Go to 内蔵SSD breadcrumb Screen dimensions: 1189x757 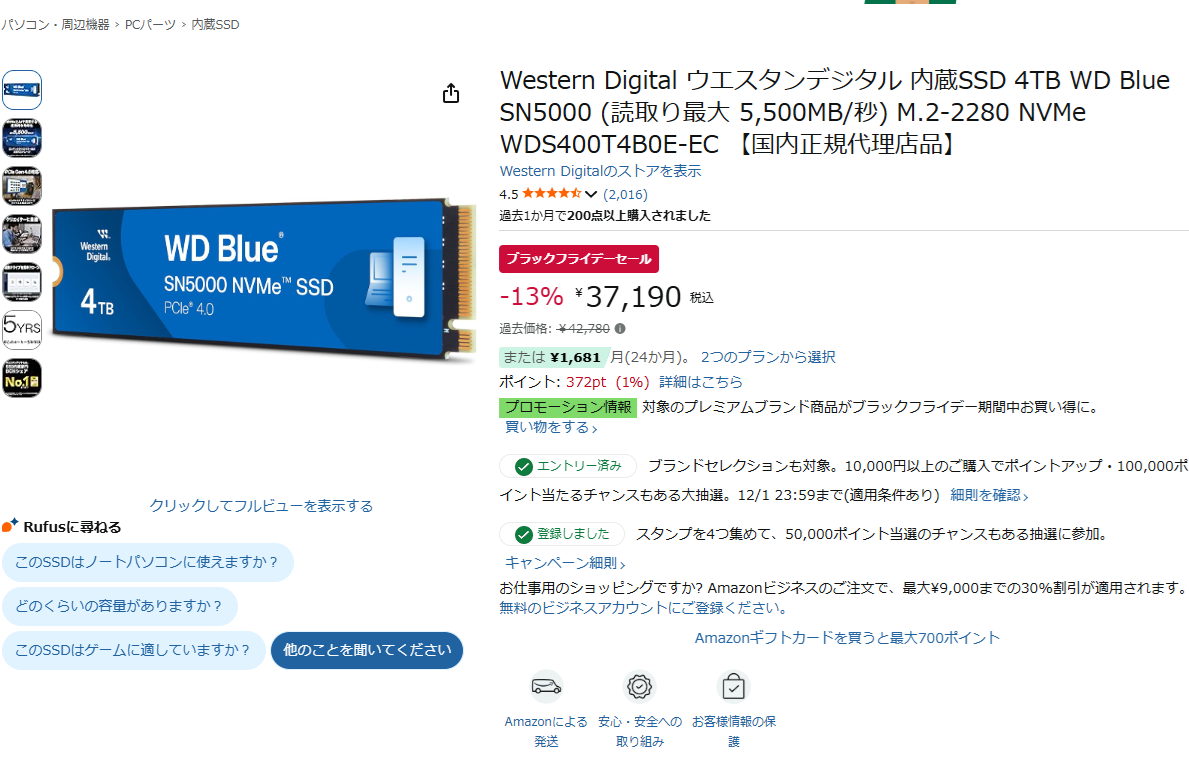point(215,24)
